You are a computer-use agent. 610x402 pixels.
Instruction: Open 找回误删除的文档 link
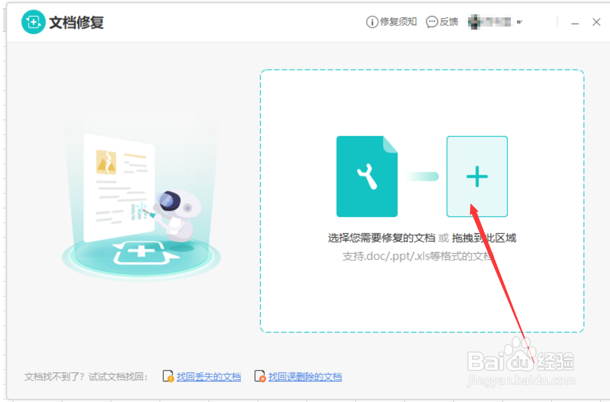(305, 377)
